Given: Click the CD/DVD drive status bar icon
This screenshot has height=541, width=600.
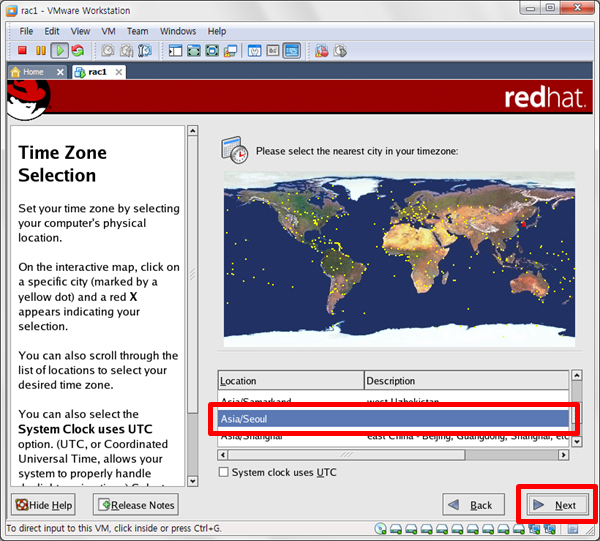Looking at the screenshot, I should tap(381, 528).
